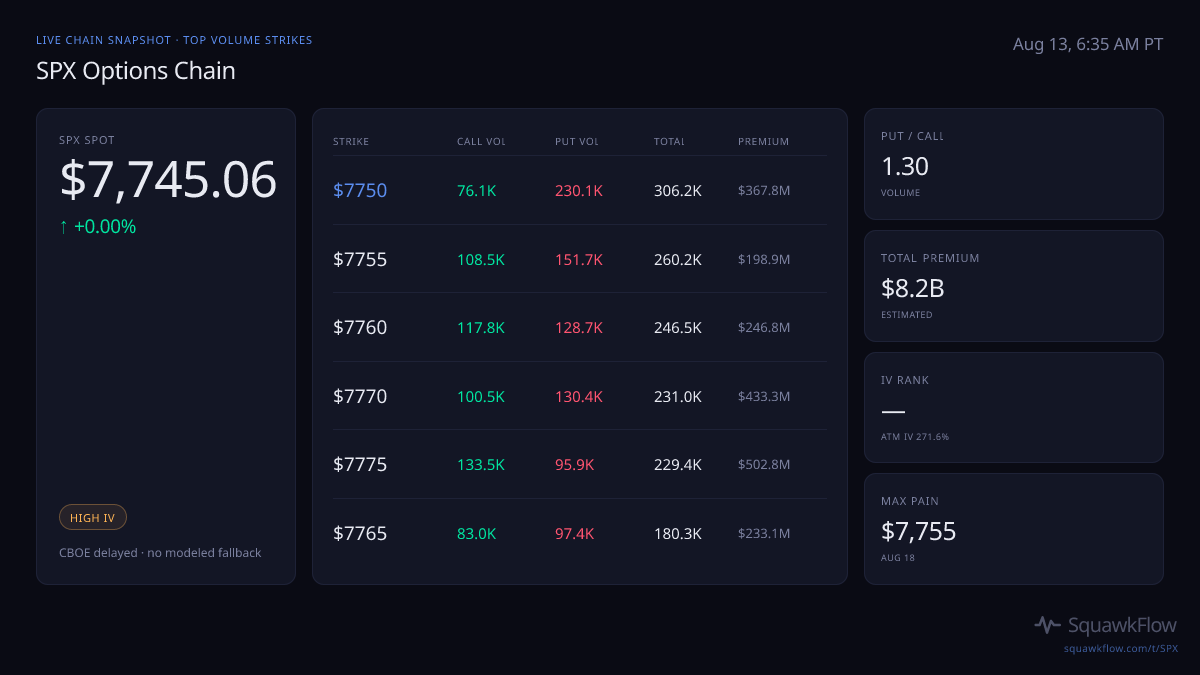Click the SquawkFlow pulse logo icon
This screenshot has height=675, width=1200.
click(1047, 625)
